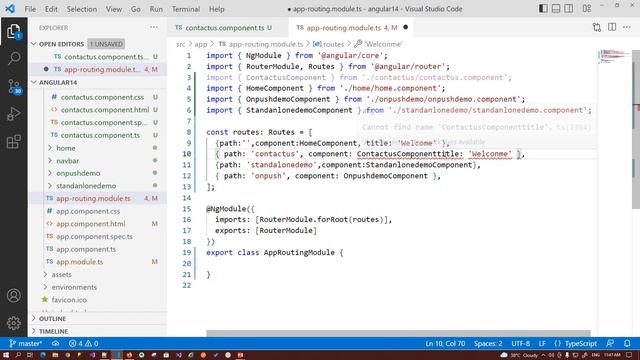
Task: Click the 1 UNSAVED badge
Action: 106,44
